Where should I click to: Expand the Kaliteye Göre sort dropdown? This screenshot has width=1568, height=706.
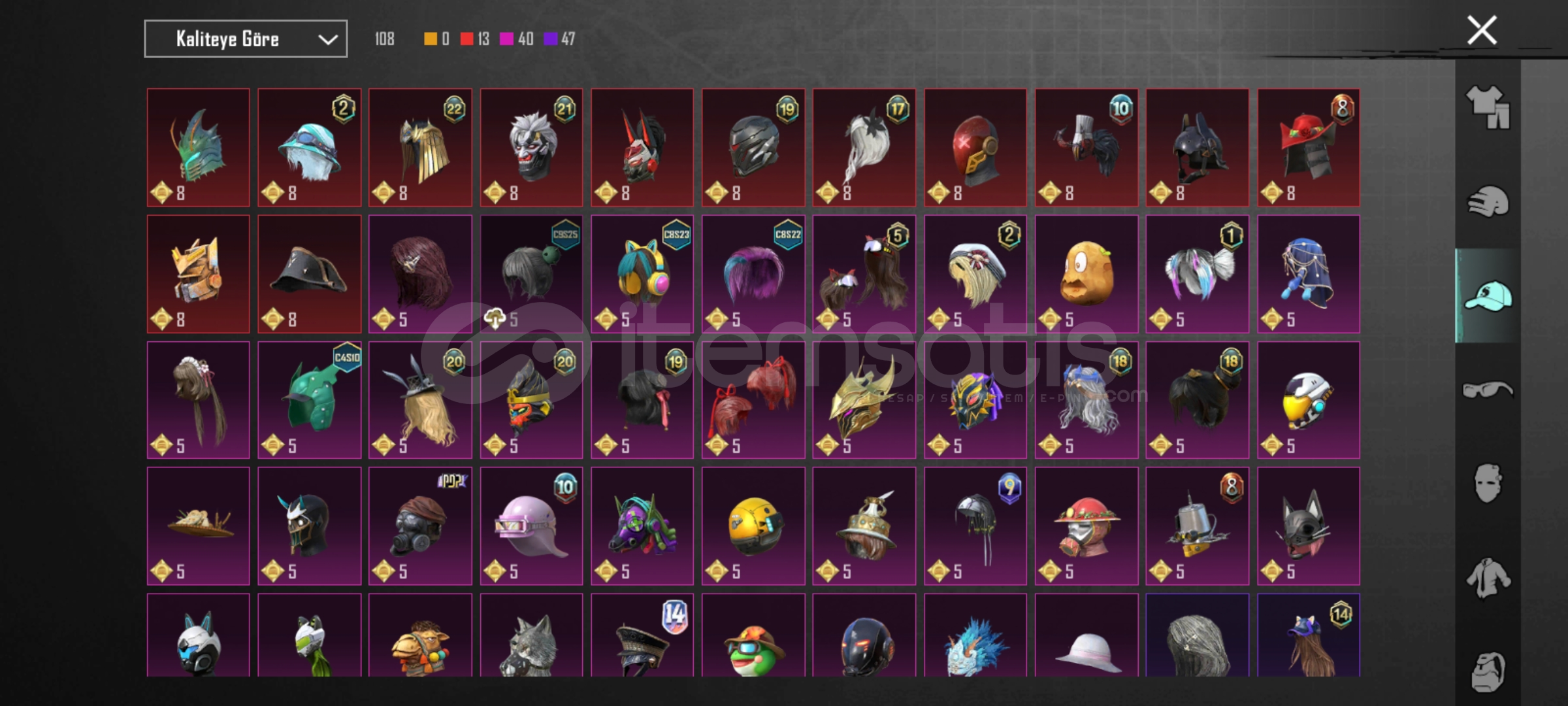tap(246, 39)
